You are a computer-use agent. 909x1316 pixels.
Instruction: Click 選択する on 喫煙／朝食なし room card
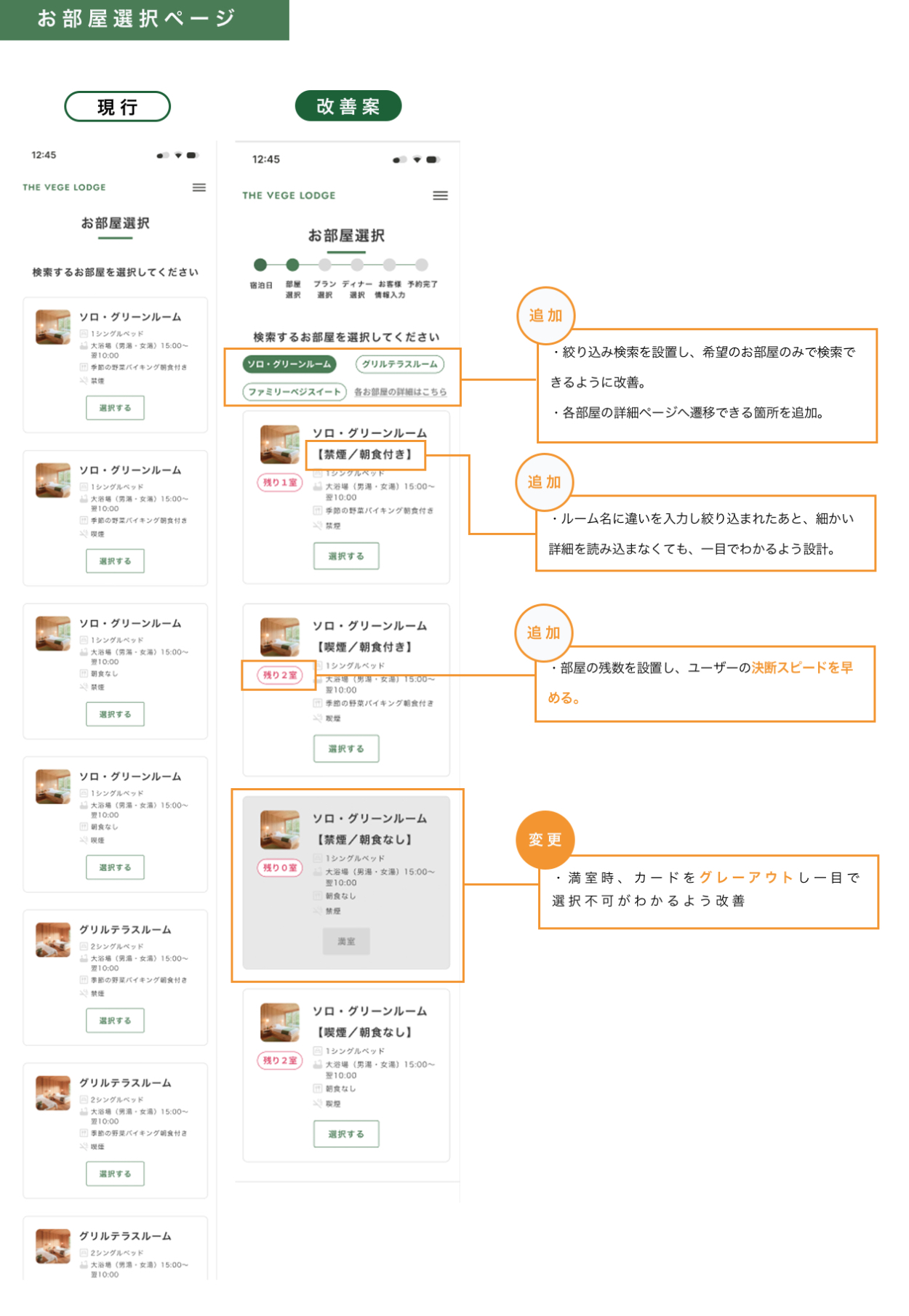[x=346, y=1134]
